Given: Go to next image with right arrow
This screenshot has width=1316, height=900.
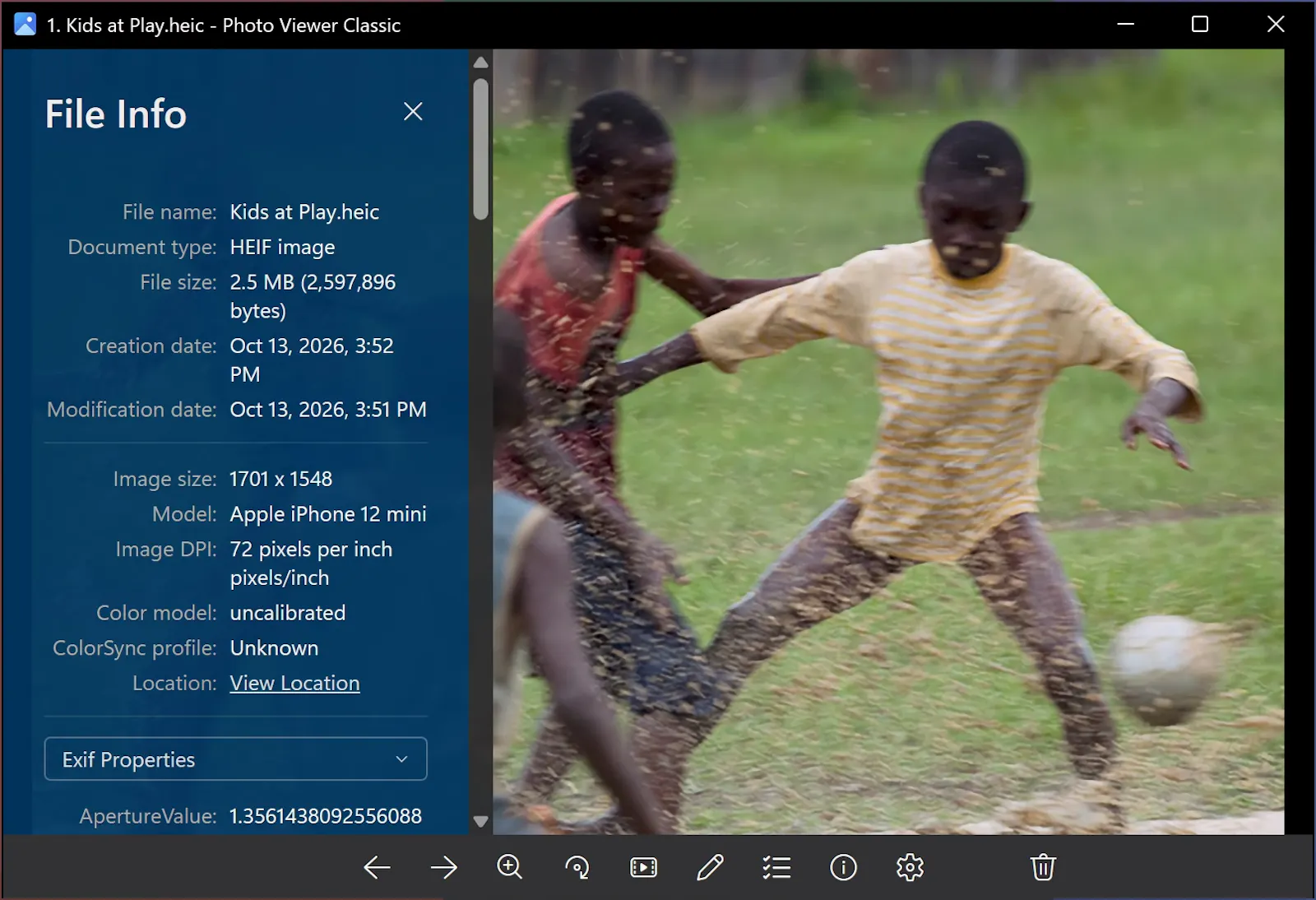Looking at the screenshot, I should point(443,867).
